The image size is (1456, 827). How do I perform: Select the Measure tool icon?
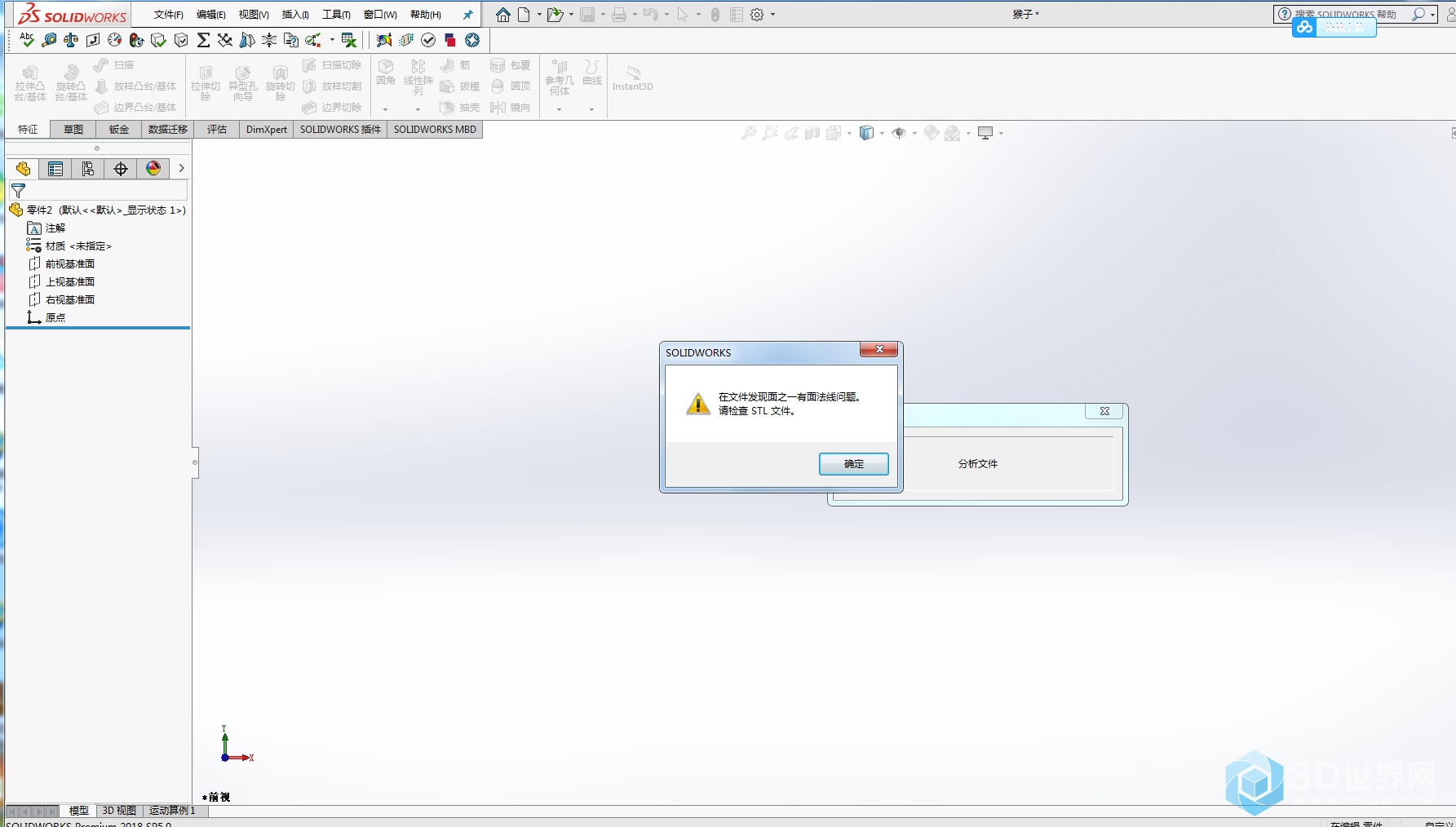pyautogui.click(x=49, y=40)
